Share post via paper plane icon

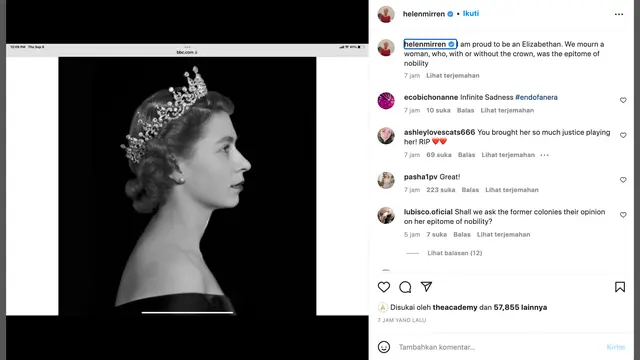coord(426,287)
